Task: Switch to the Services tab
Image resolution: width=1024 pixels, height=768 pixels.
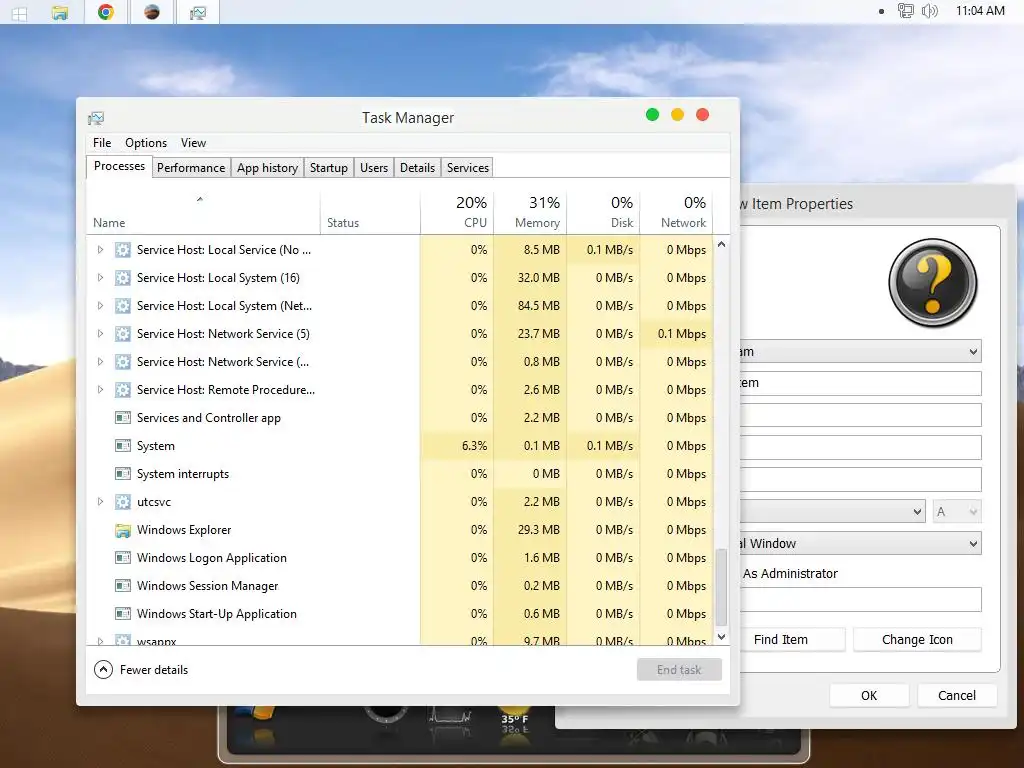Action: pos(468,168)
